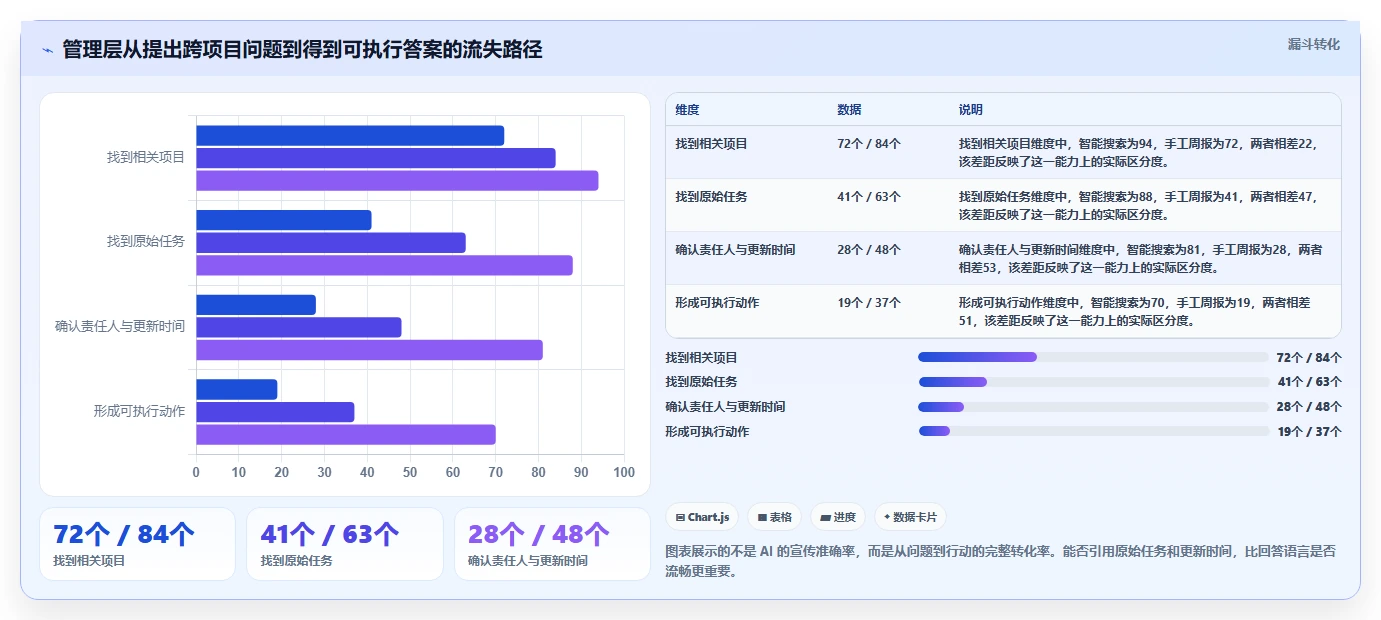Click the purple bar for 找到原始任务
Viewport: 1381px width, 620px height.
pos(384,265)
